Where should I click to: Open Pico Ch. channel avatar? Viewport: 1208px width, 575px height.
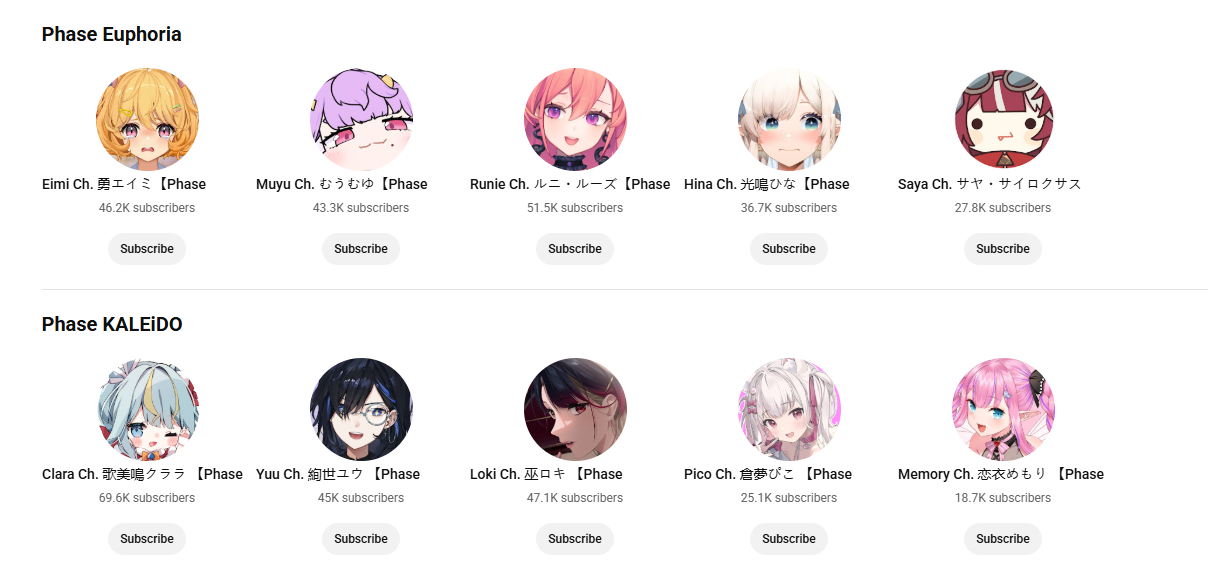coord(789,409)
